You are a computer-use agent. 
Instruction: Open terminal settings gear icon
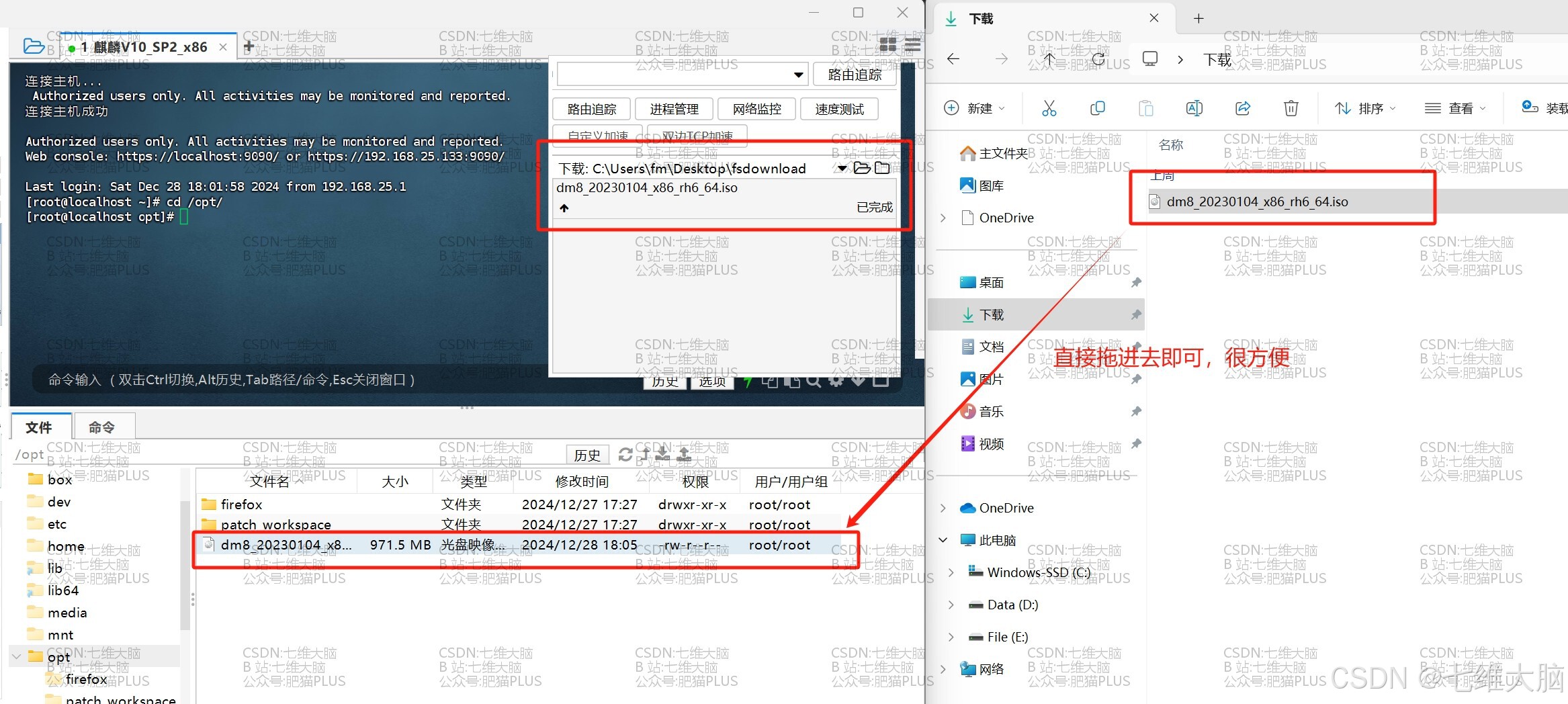click(836, 381)
